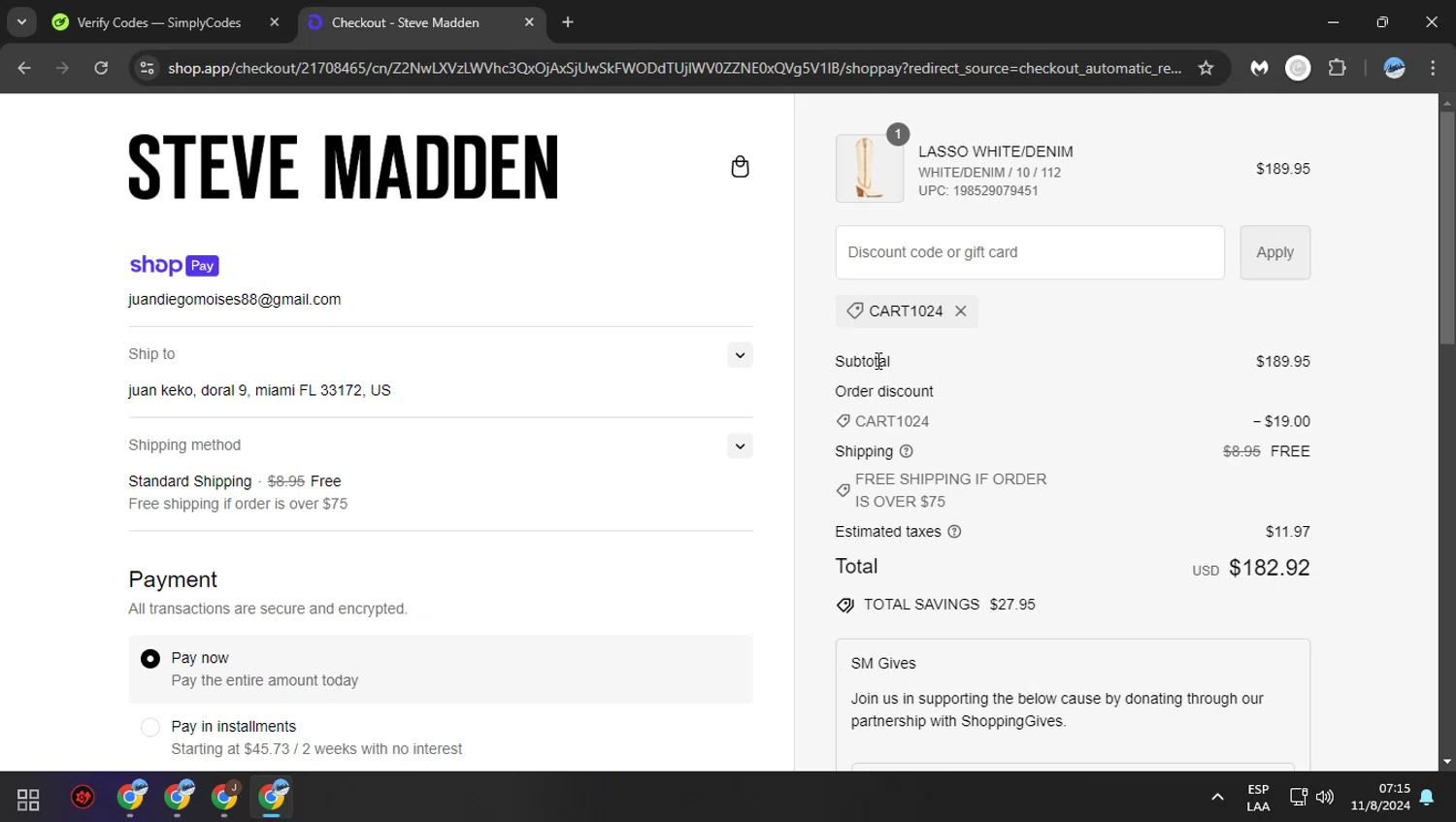1456x822 pixels.
Task: Bookmark this page with the star icon
Action: click(x=1206, y=68)
